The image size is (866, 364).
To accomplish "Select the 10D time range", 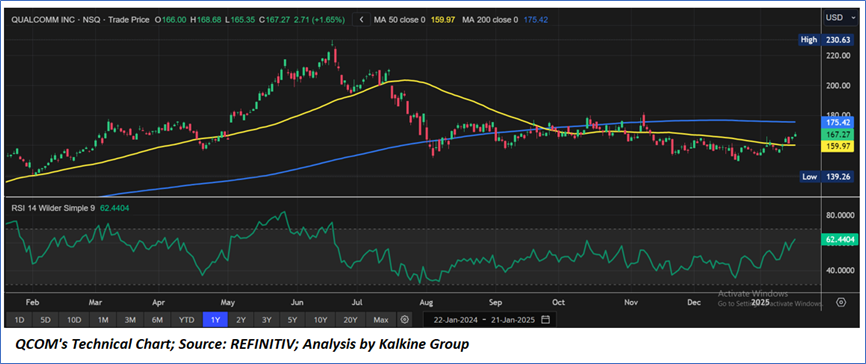I will point(74,319).
